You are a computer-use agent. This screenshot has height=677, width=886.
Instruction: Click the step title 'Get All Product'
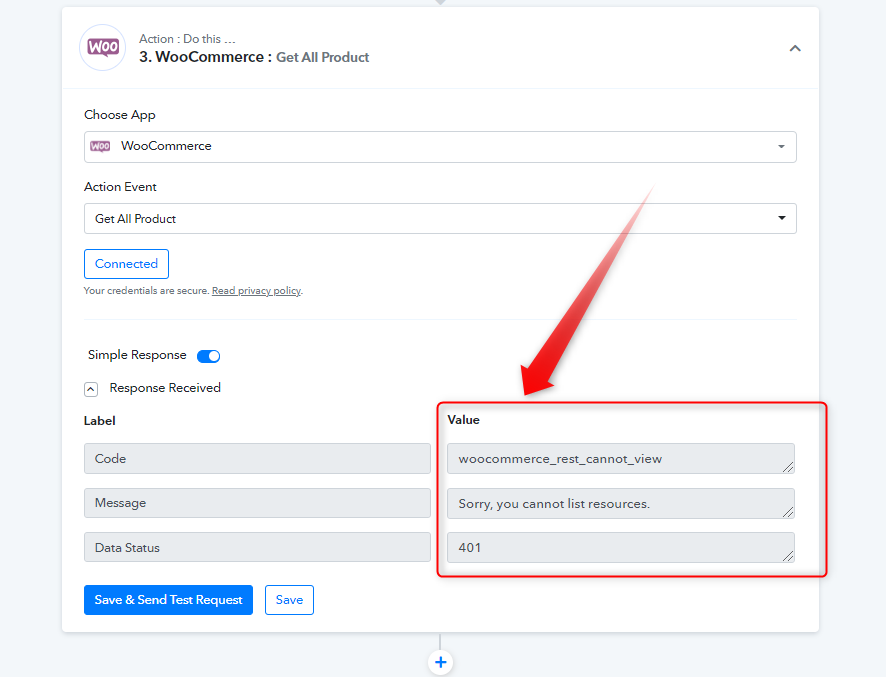322,57
